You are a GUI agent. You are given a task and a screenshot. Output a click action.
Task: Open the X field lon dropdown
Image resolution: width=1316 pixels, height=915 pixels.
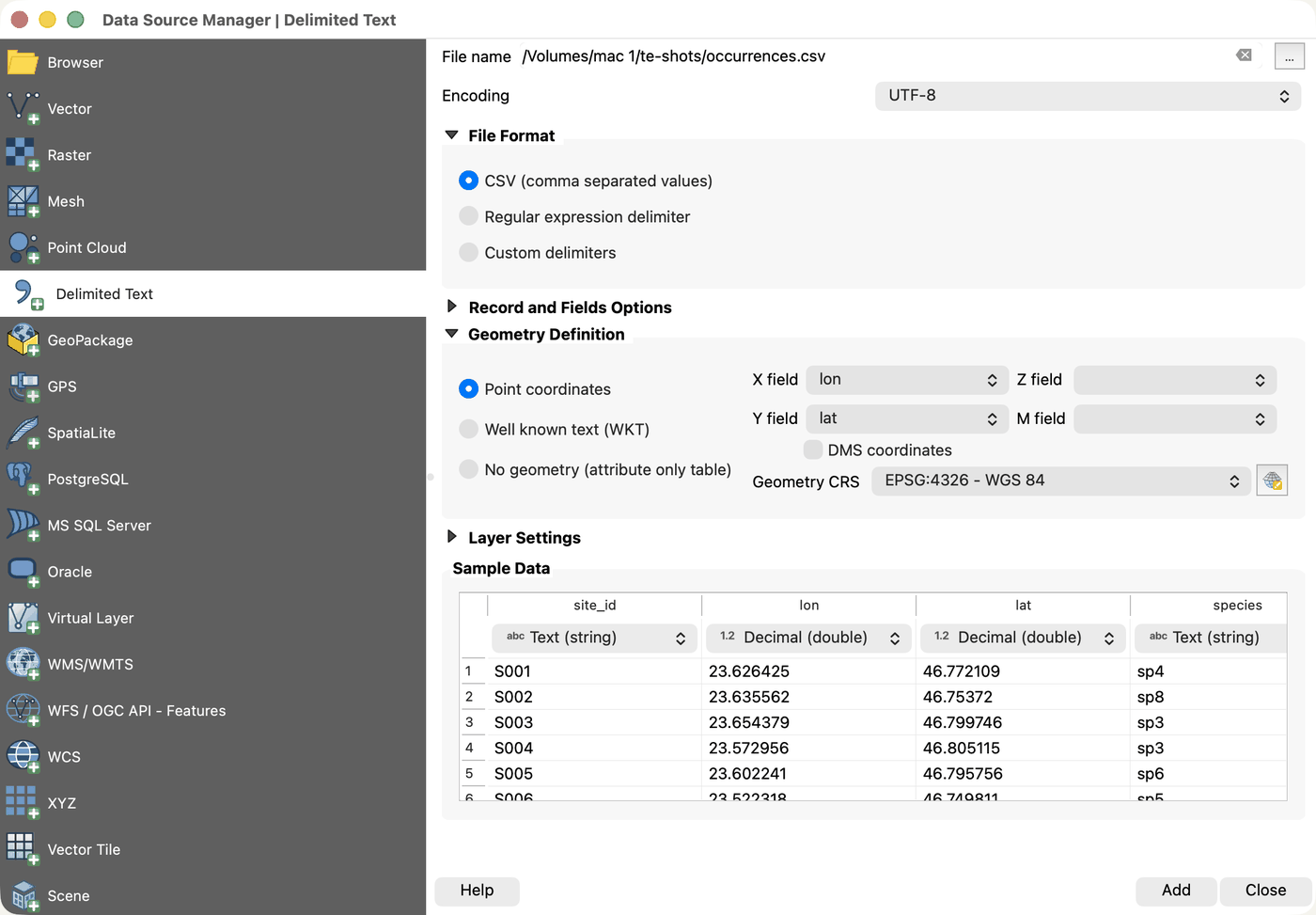(907, 380)
